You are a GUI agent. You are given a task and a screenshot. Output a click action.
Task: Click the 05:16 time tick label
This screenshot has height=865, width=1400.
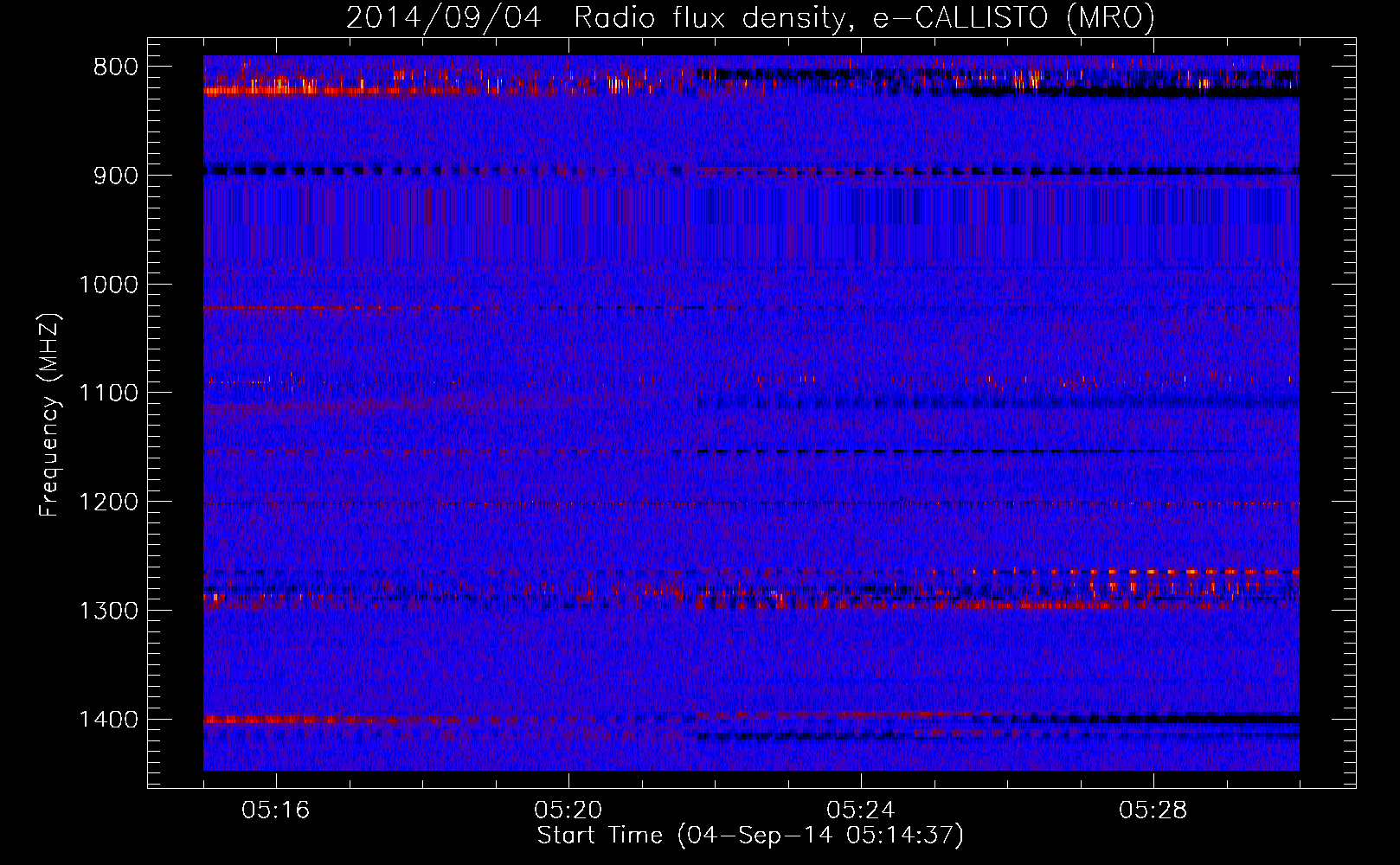click(276, 811)
